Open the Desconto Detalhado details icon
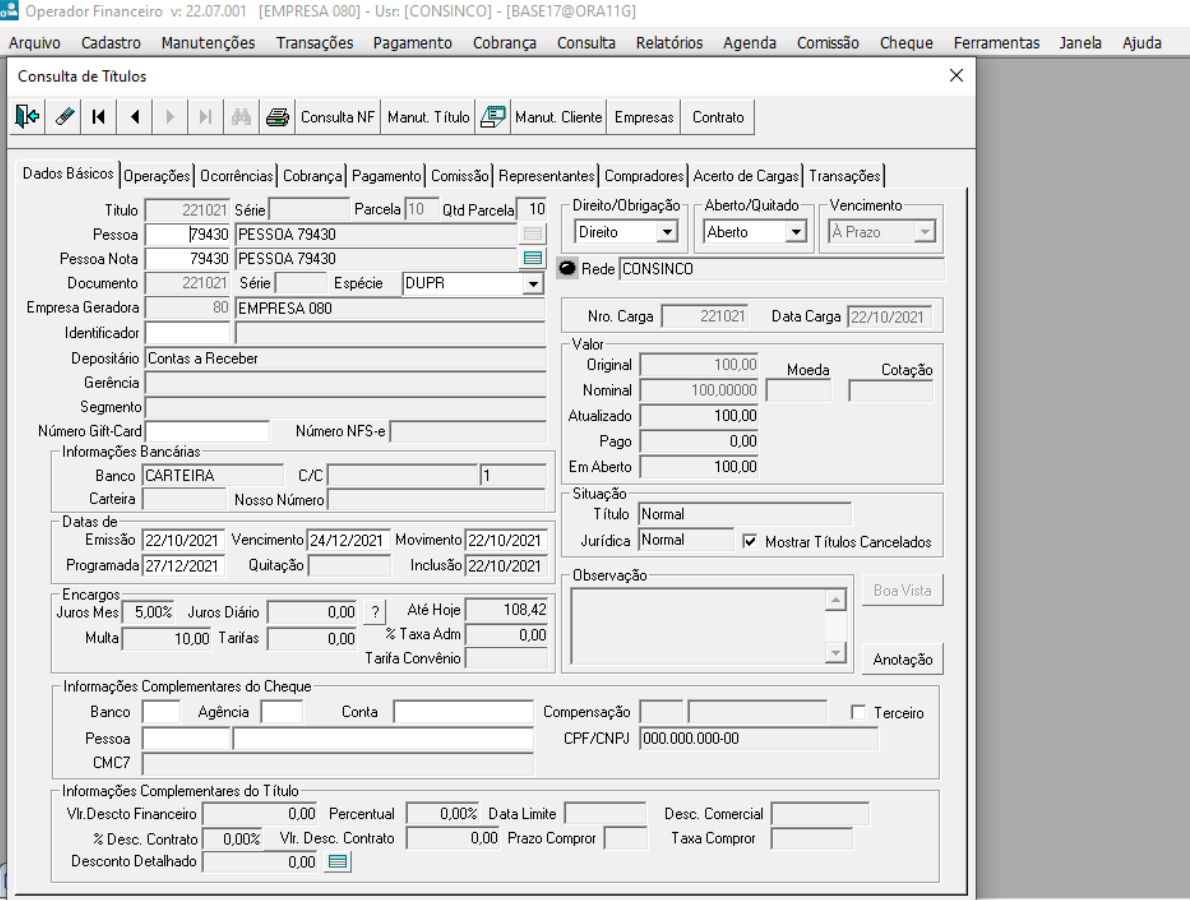This screenshot has height=900, width=1190. (339, 861)
